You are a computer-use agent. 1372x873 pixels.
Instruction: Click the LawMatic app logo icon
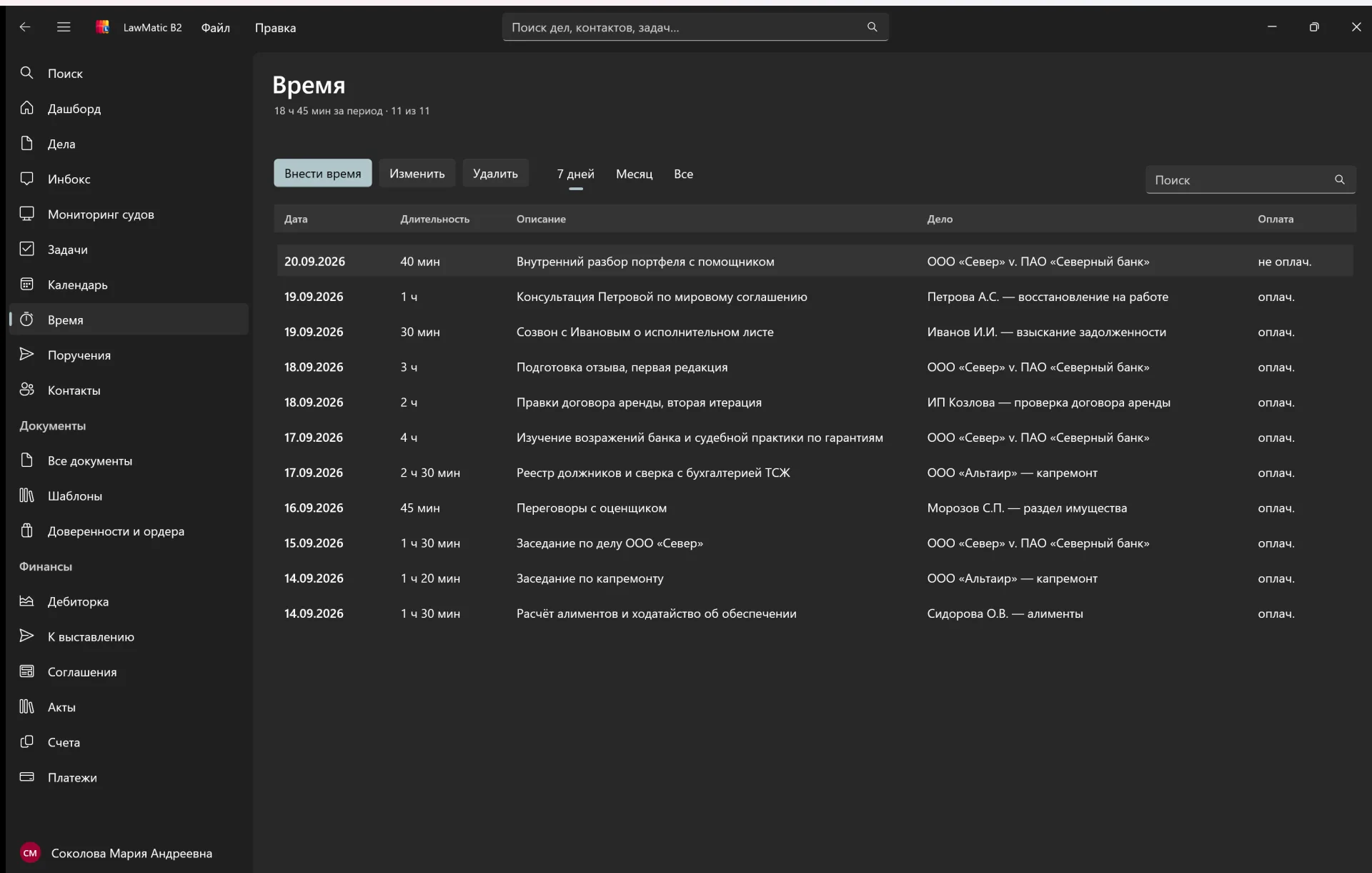pos(103,27)
